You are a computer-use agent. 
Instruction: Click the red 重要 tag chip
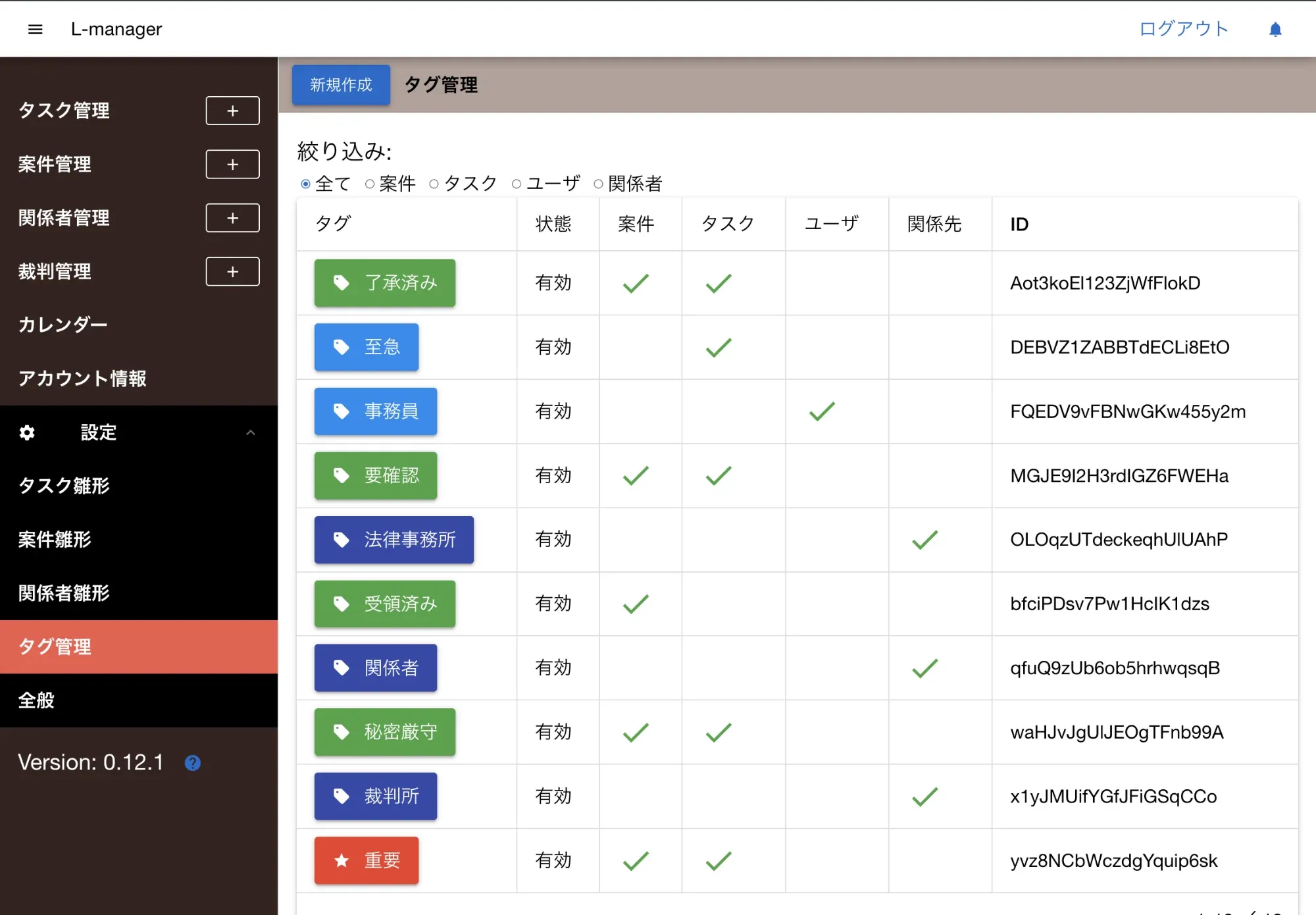pos(367,860)
